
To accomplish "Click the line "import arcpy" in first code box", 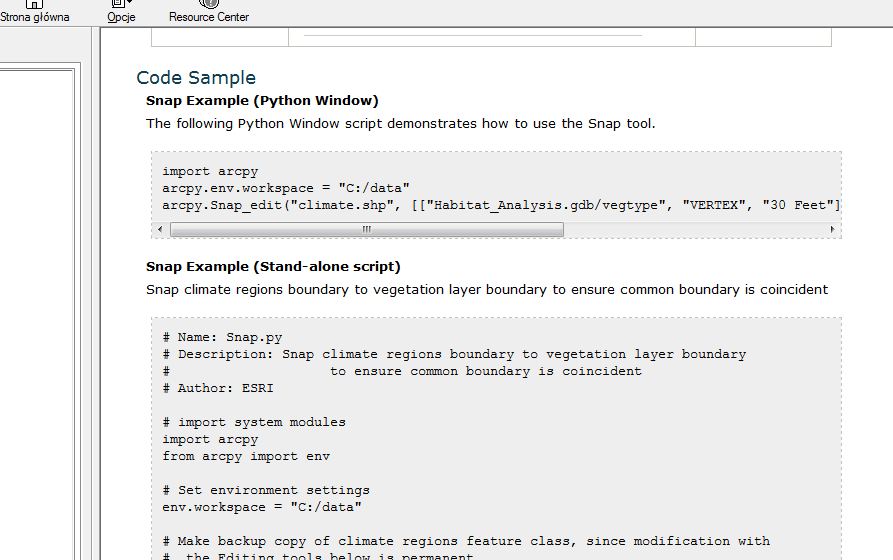I will pos(210,171).
